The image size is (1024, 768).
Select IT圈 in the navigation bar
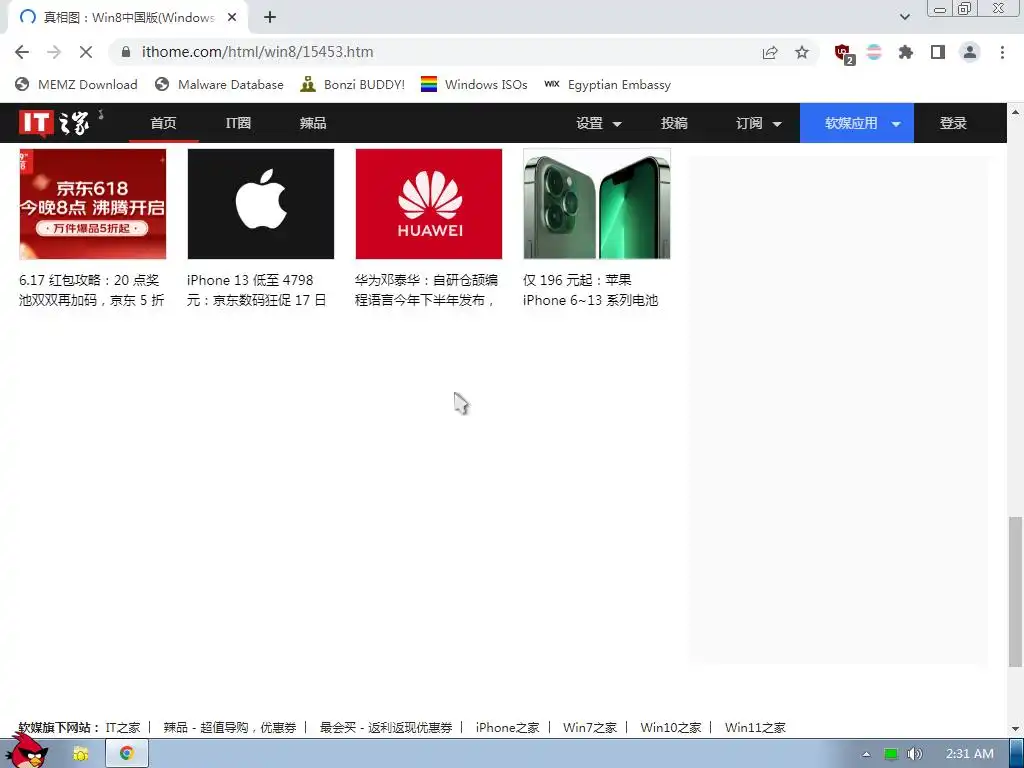point(238,123)
